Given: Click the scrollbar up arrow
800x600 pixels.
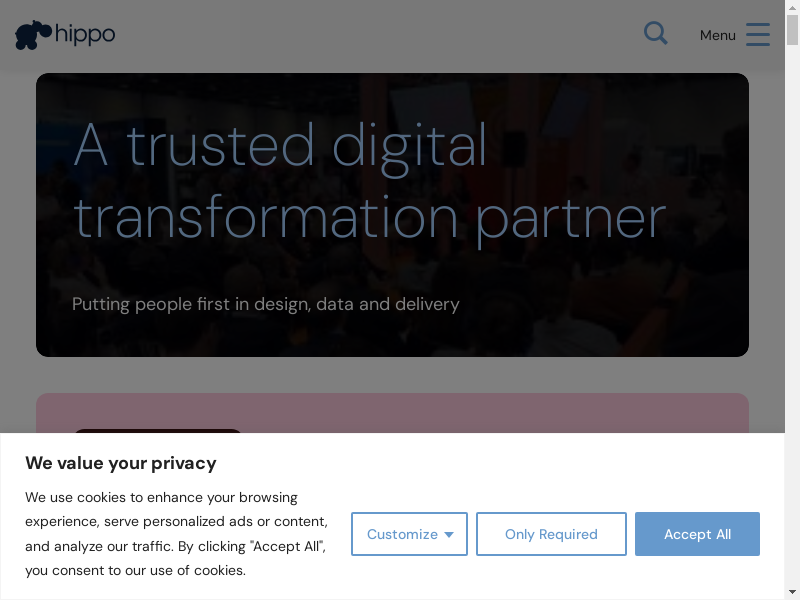Looking at the screenshot, I should point(792,8).
